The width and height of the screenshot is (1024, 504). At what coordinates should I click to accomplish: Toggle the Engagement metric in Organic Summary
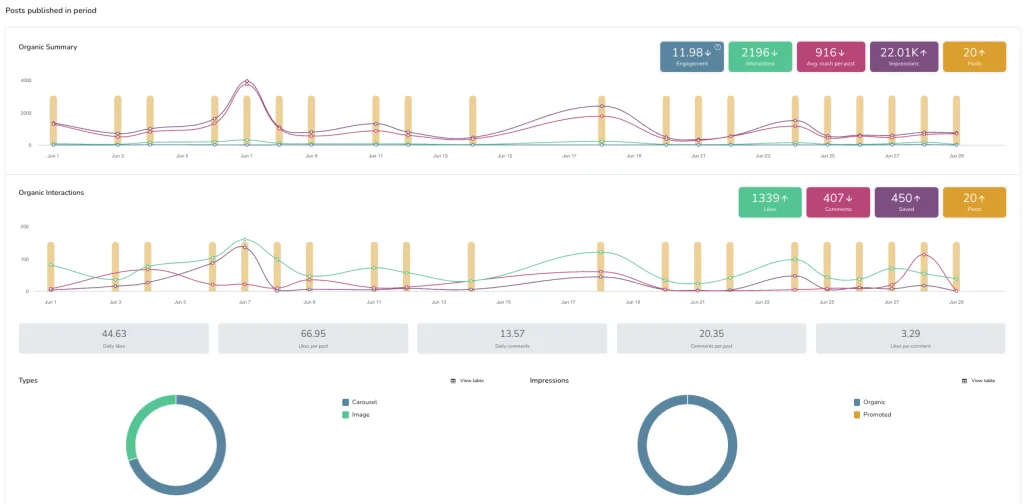[x=692, y=56]
